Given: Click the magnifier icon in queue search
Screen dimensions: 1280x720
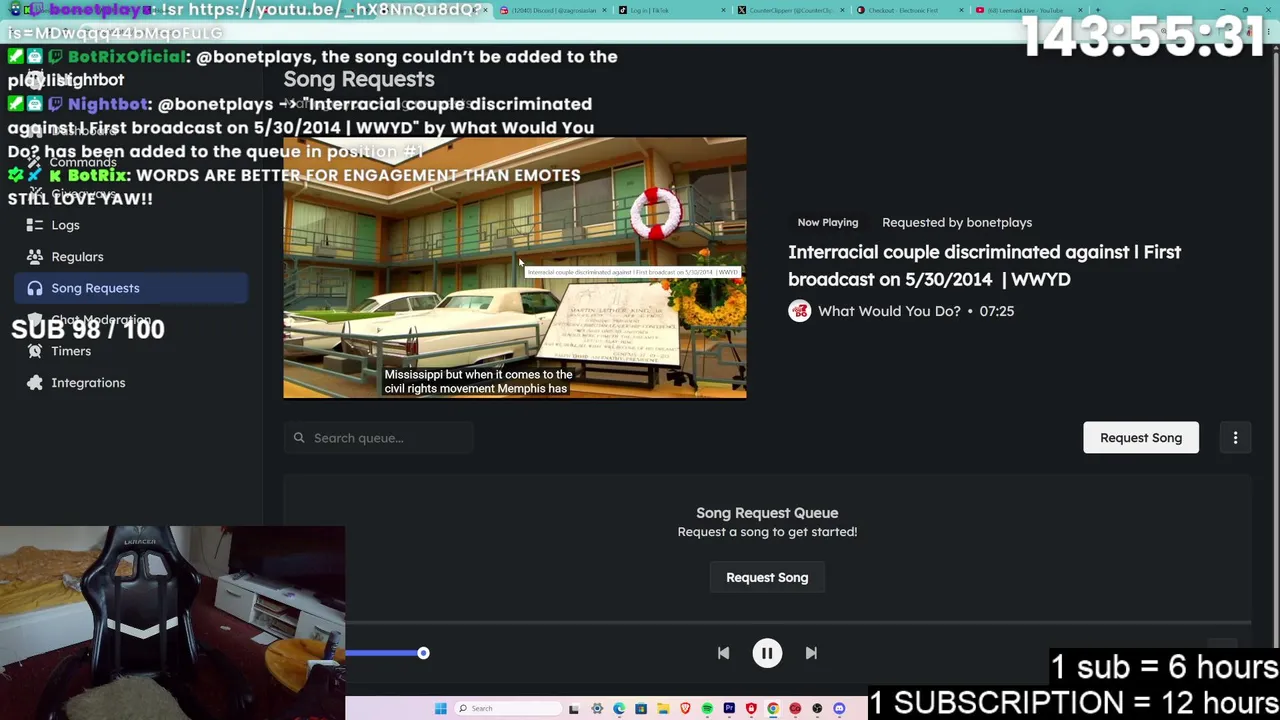Looking at the screenshot, I should [299, 438].
